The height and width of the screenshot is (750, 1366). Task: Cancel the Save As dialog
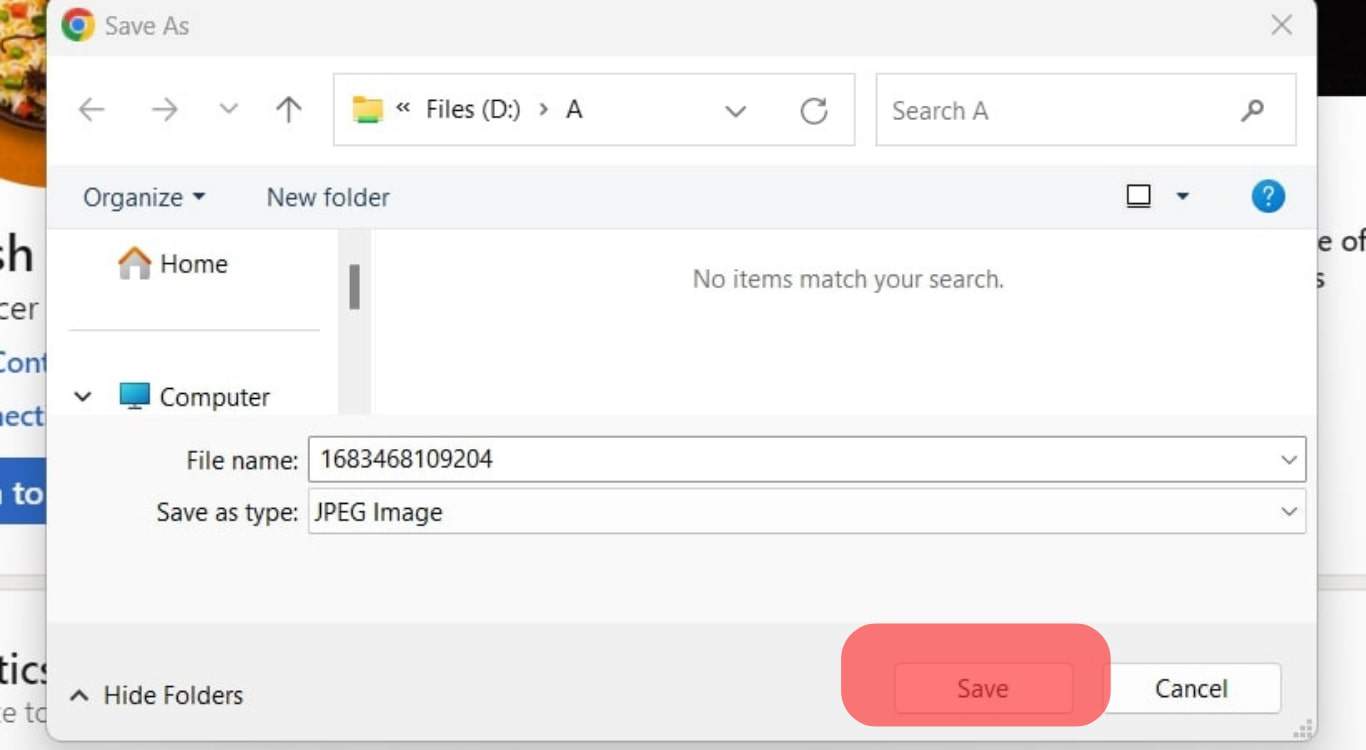coord(1191,688)
